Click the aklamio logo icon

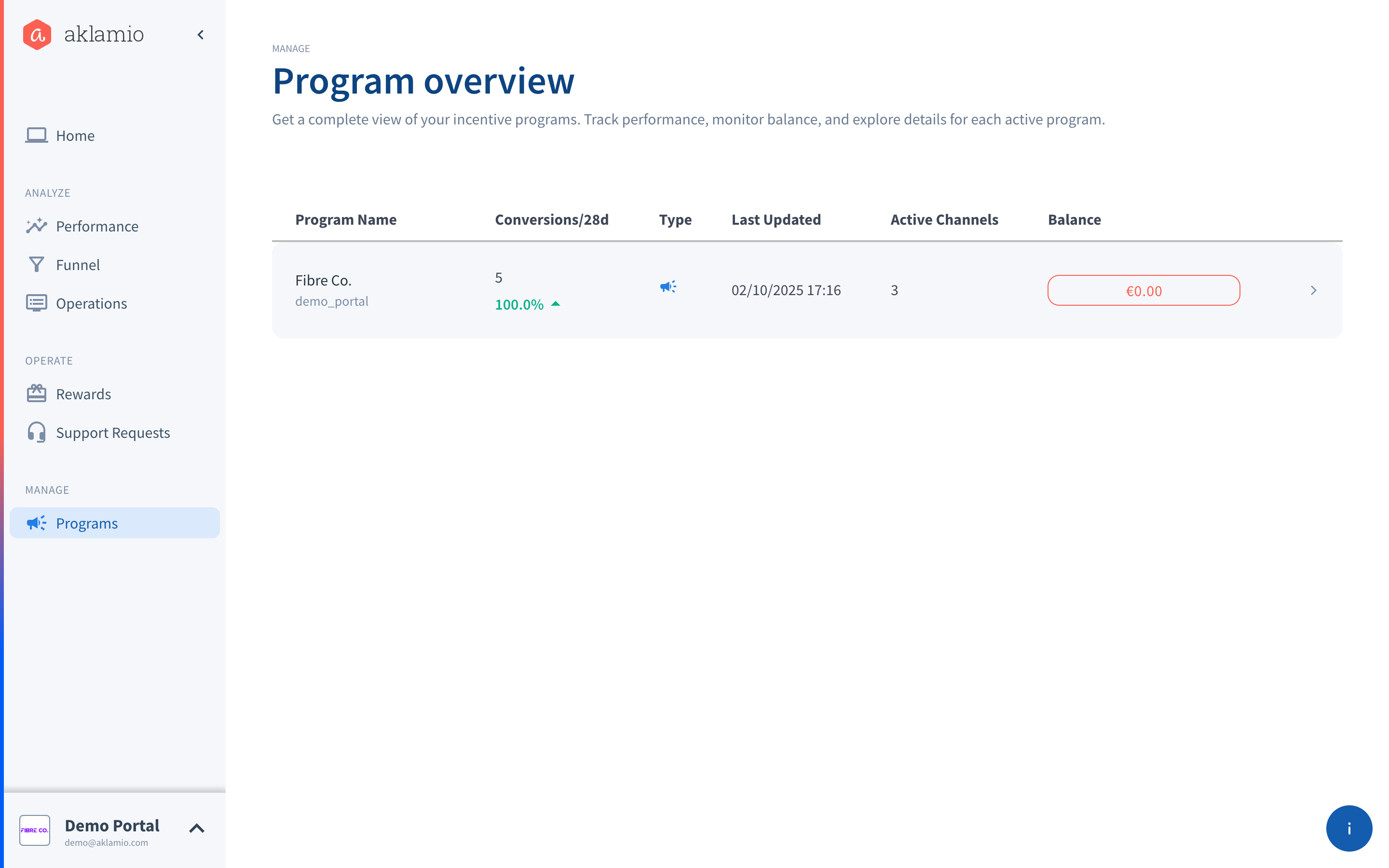37,34
